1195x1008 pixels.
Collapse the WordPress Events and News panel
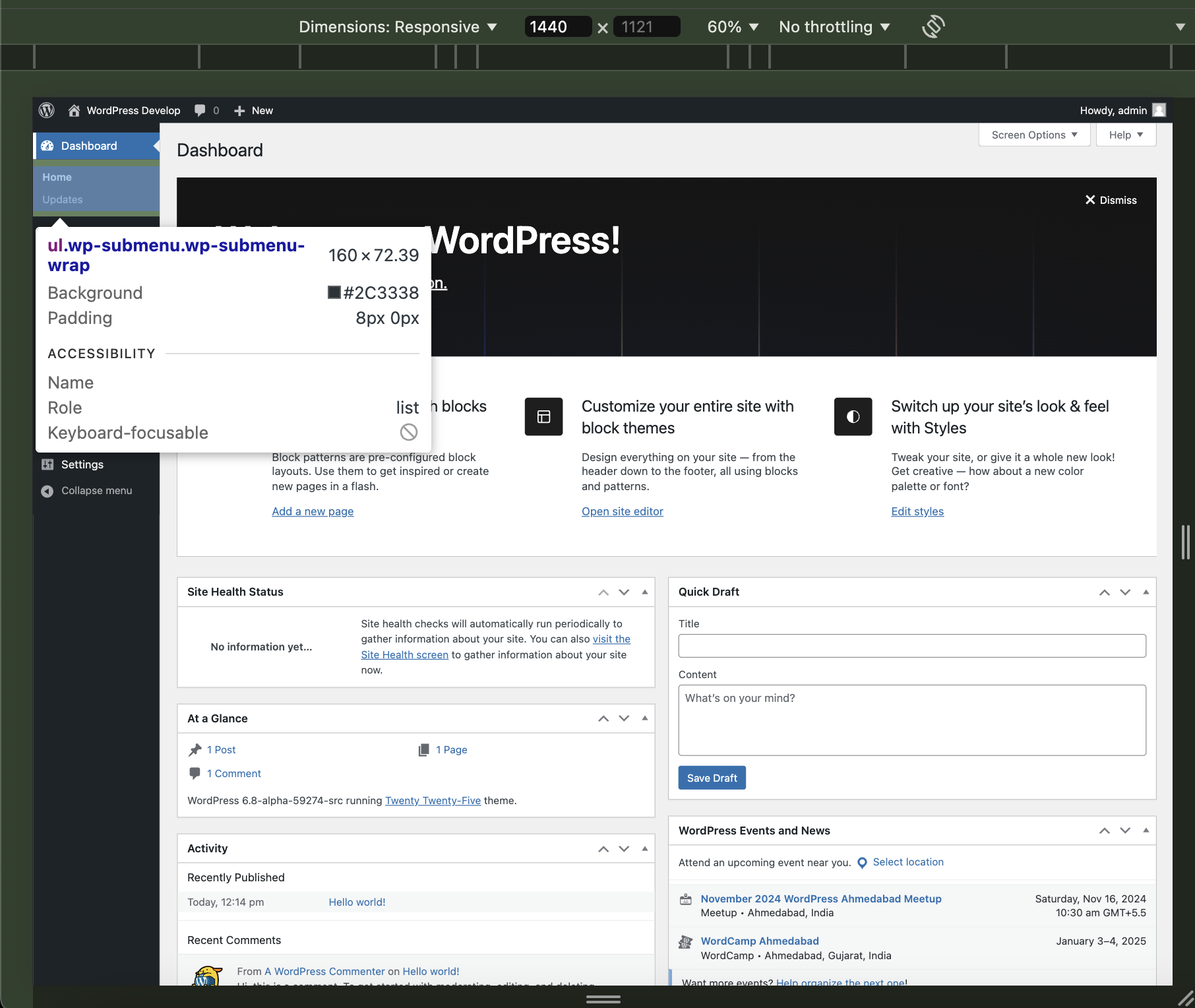tap(1146, 831)
